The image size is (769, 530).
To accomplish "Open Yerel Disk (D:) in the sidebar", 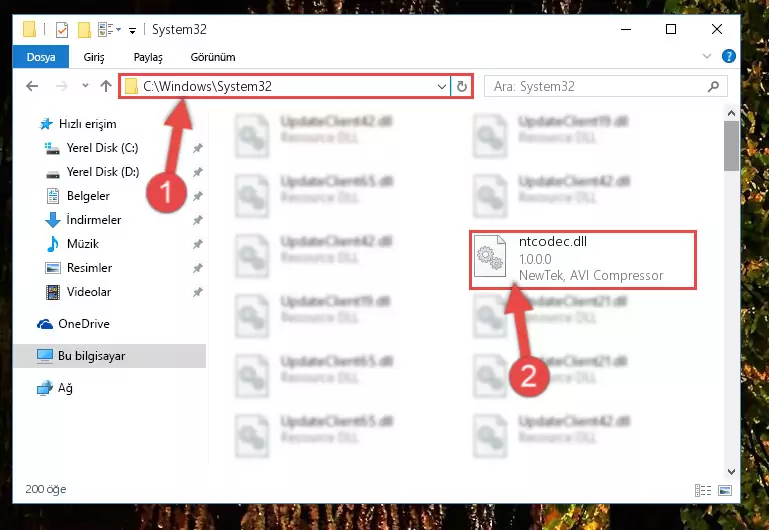I will click(102, 172).
